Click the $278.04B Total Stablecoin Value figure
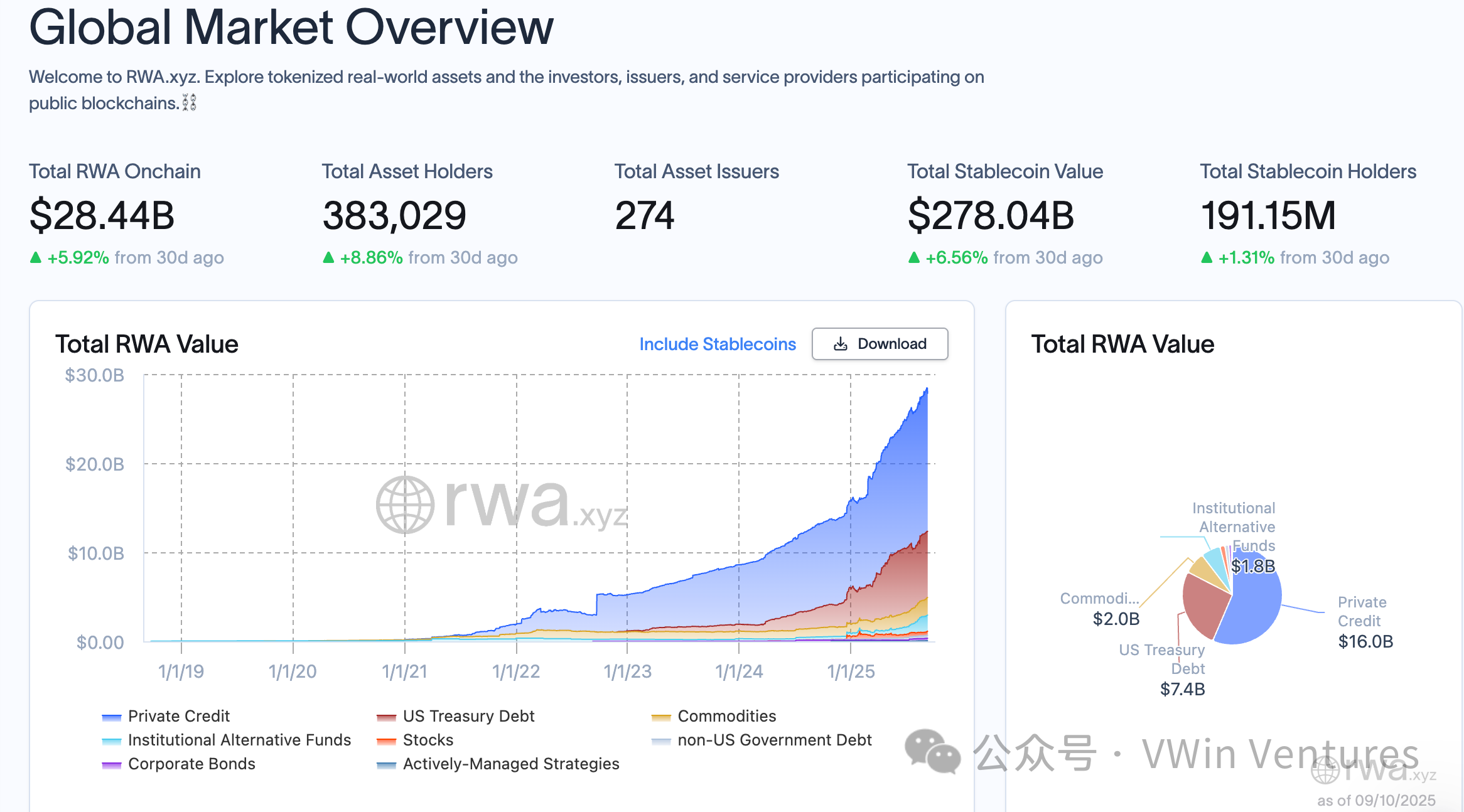1464x812 pixels. pyautogui.click(x=991, y=215)
